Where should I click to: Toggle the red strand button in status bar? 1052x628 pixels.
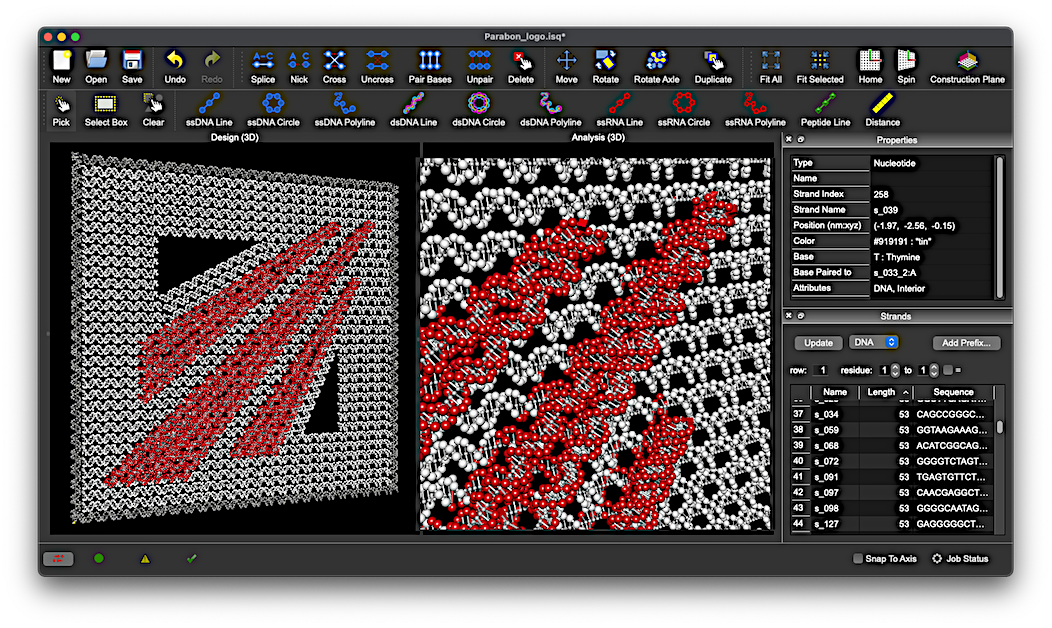[58, 559]
